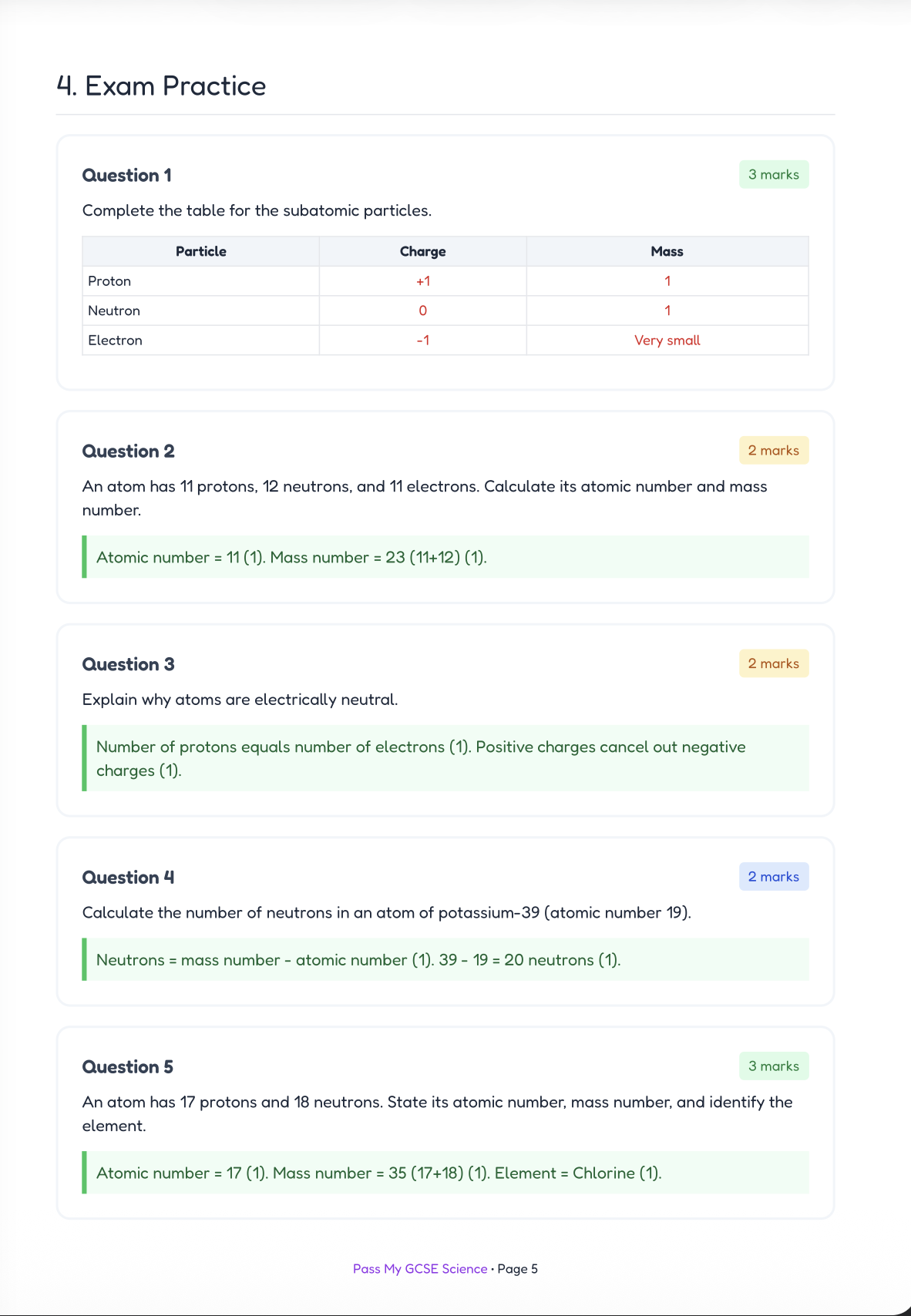Viewport: 911px width, 1316px height.
Task: Click the Electron mass cell "Very small"
Action: click(x=667, y=341)
